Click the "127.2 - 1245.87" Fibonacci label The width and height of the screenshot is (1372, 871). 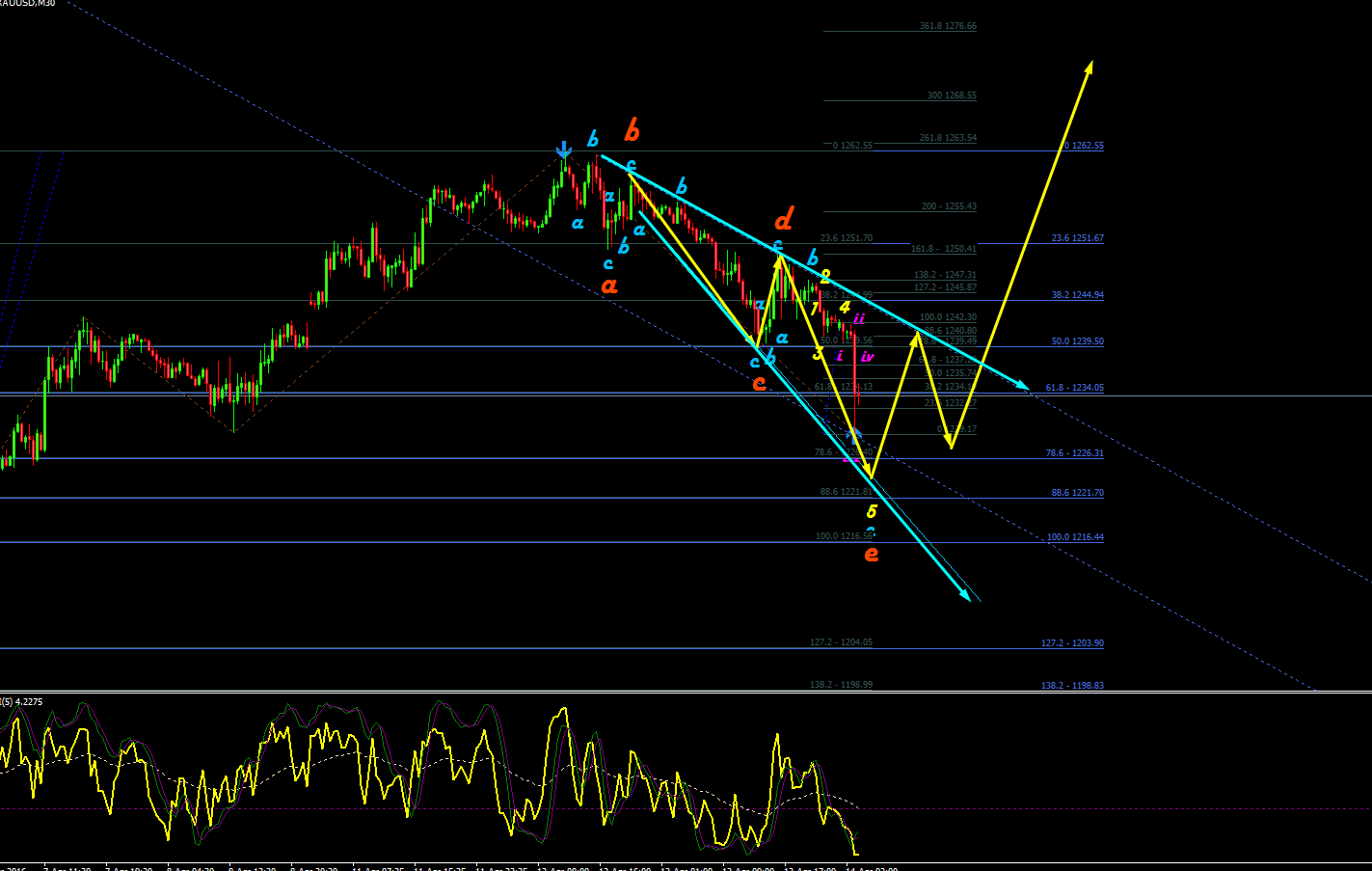click(945, 287)
